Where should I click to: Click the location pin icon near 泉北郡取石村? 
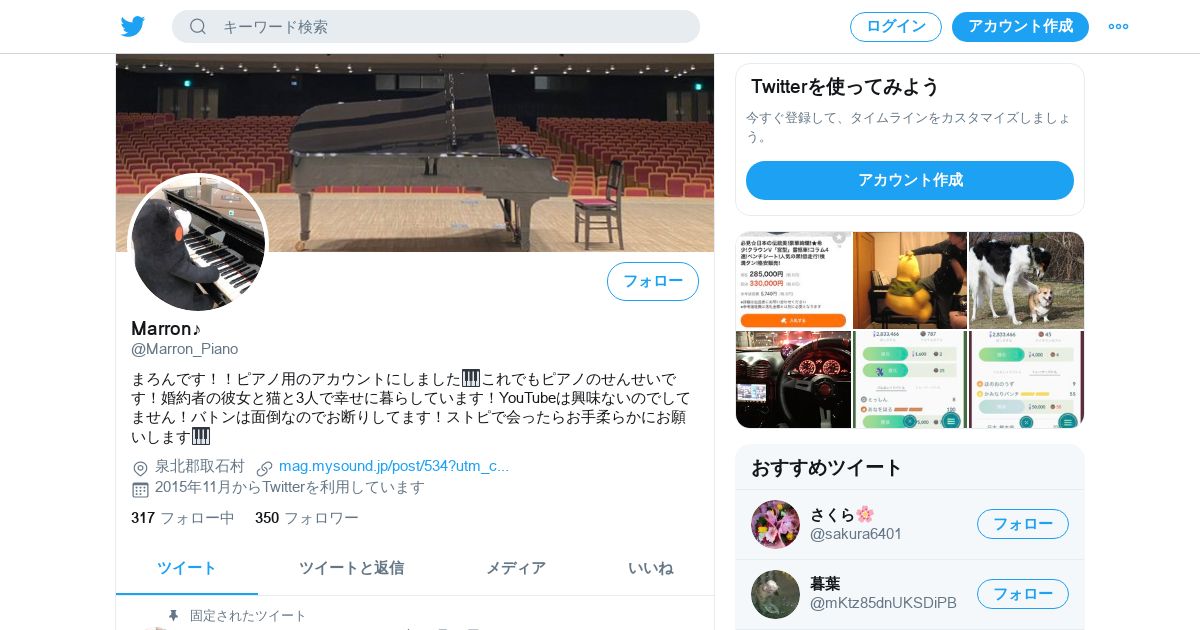coord(140,468)
